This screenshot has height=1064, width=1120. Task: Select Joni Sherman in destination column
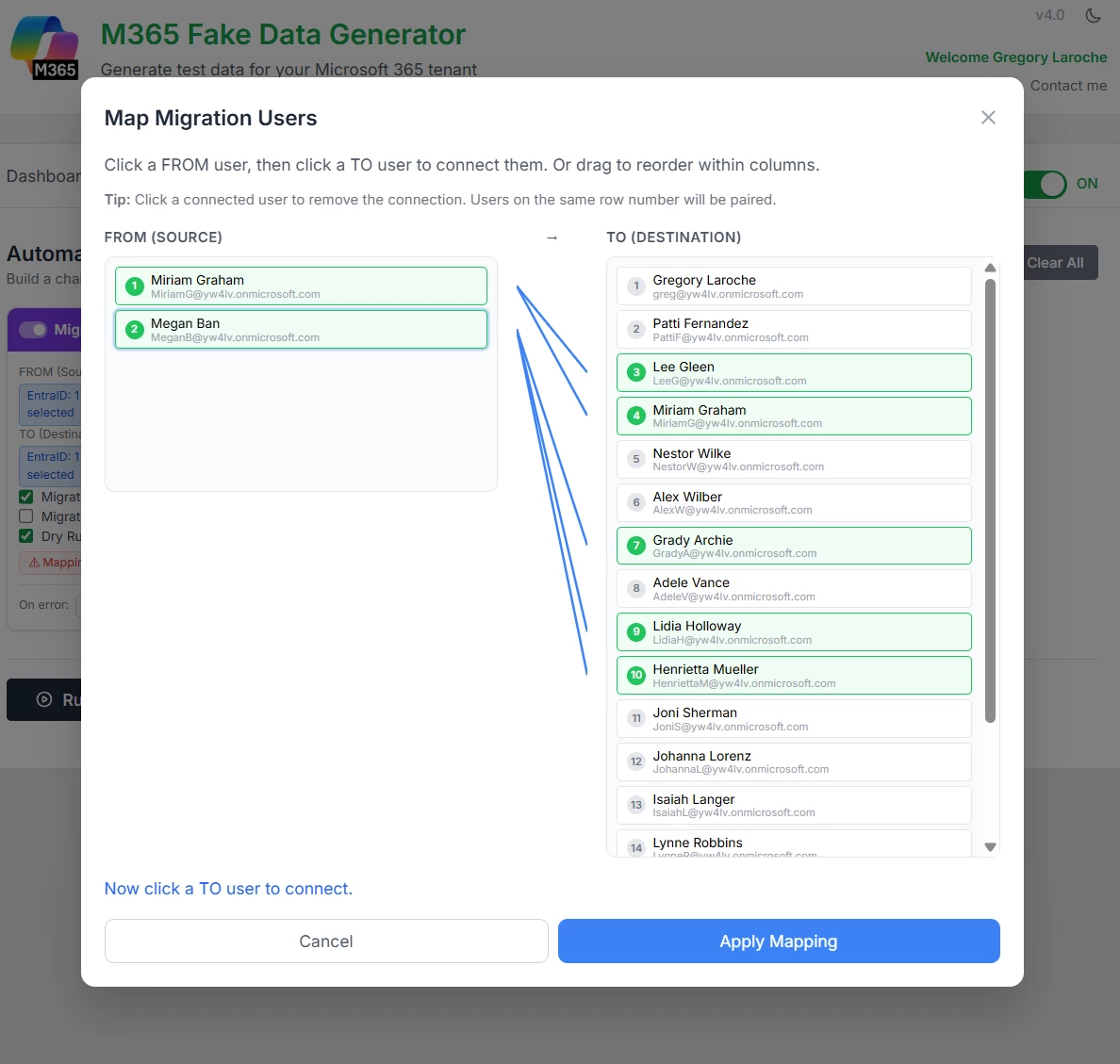click(793, 718)
